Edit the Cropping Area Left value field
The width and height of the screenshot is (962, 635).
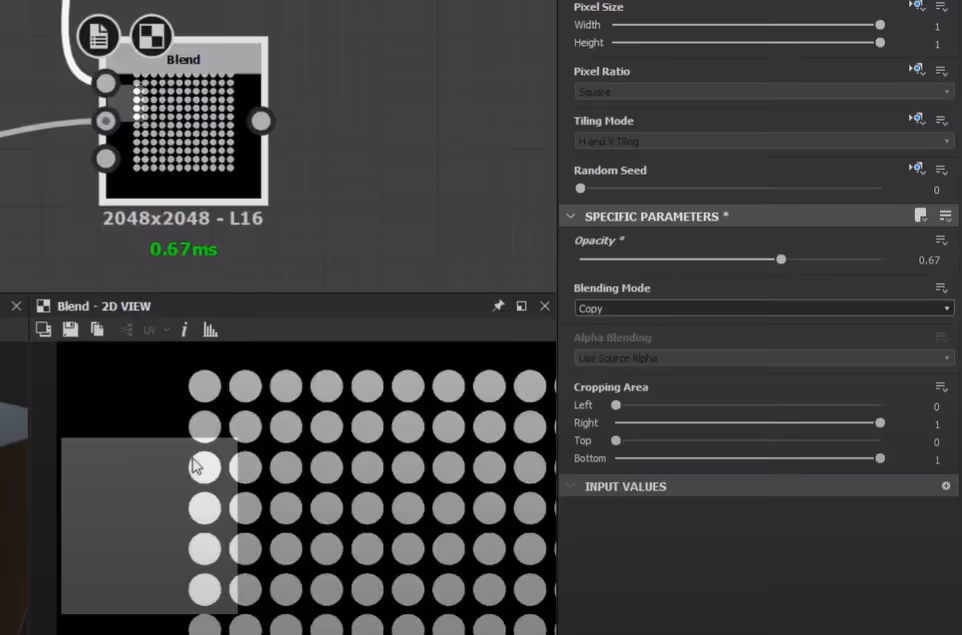coord(936,407)
